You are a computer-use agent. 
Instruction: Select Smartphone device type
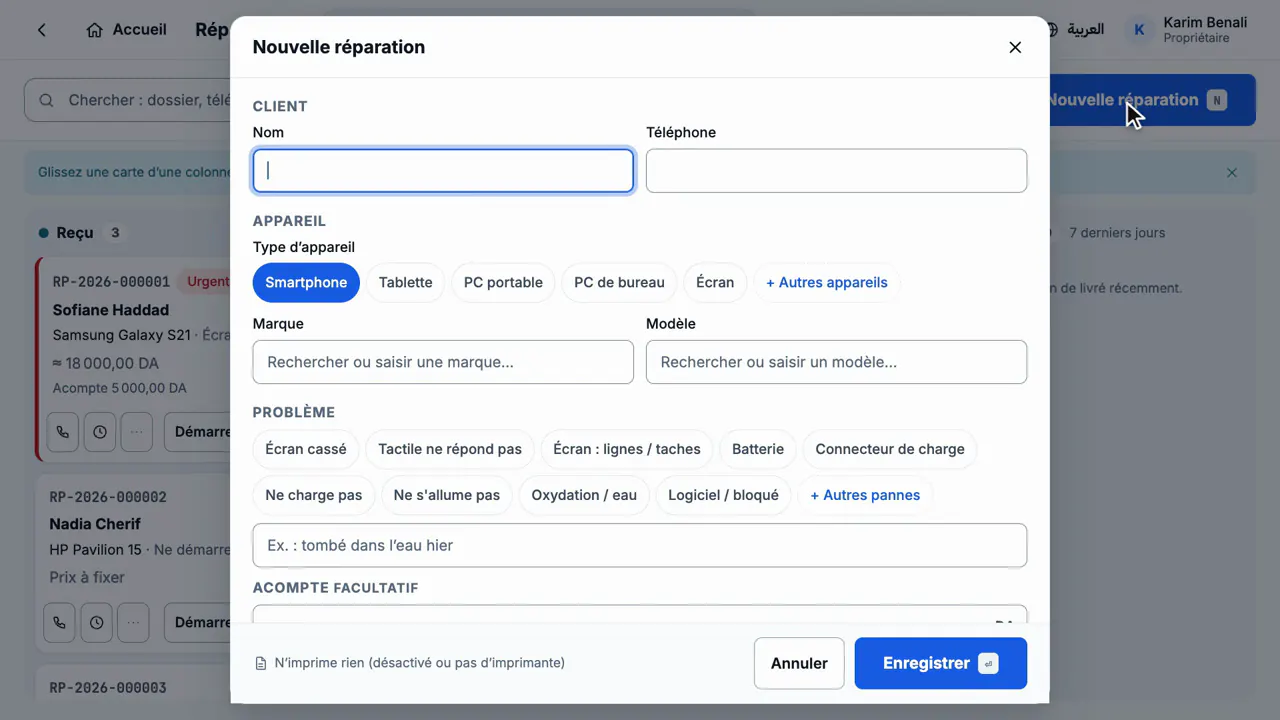(x=306, y=283)
